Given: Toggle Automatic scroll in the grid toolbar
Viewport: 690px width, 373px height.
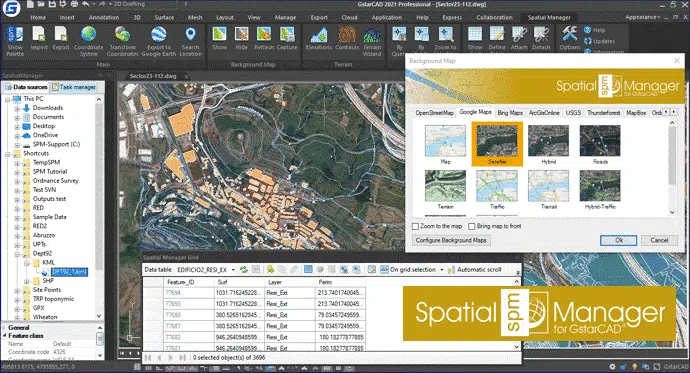Looking at the screenshot, I should tap(474, 270).
